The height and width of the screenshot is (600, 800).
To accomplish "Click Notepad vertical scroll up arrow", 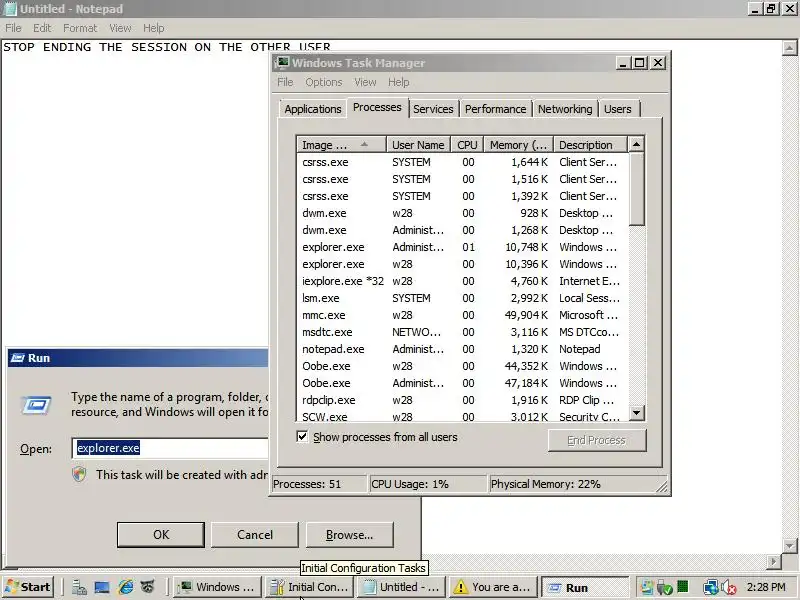I will click(x=789, y=48).
